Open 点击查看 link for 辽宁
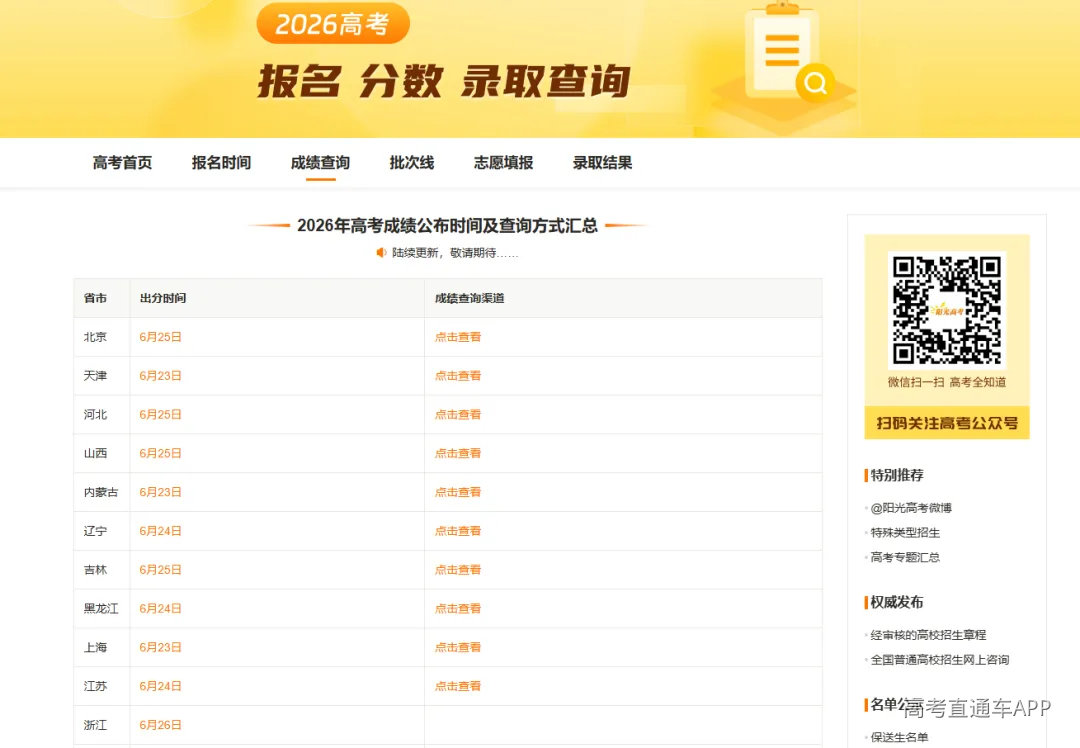 pyautogui.click(x=458, y=531)
